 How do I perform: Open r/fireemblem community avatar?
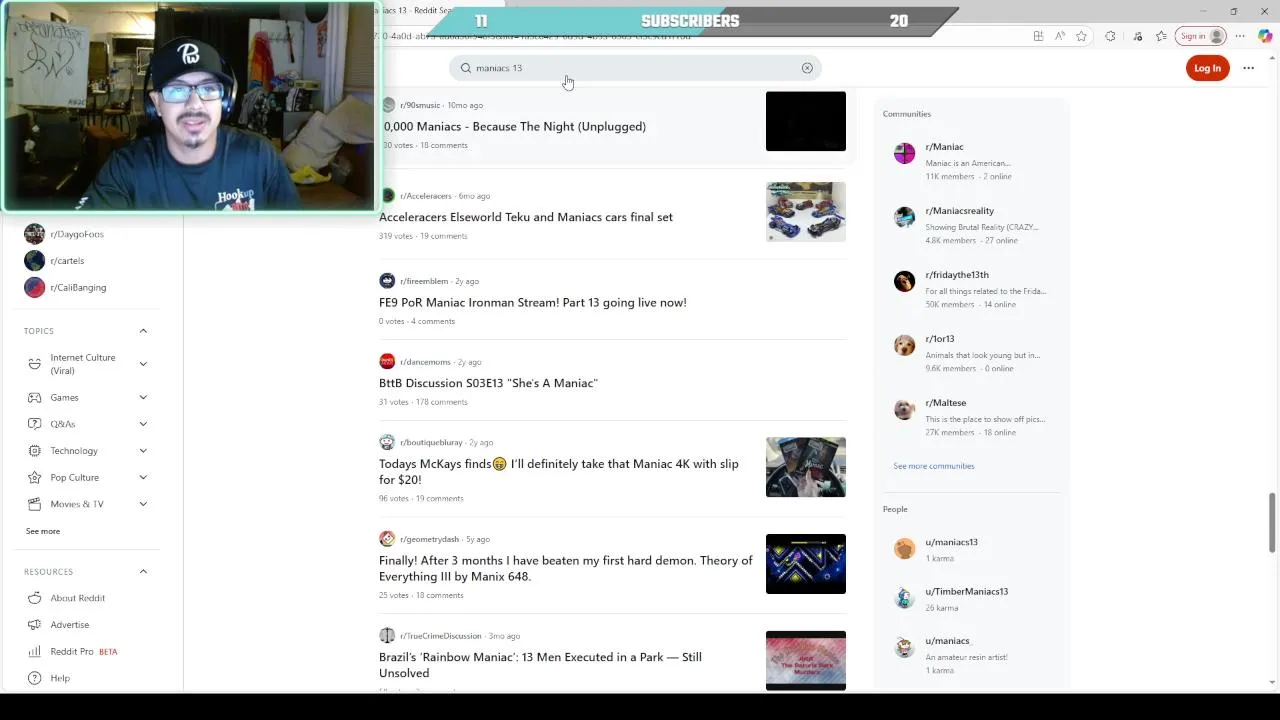click(x=387, y=281)
